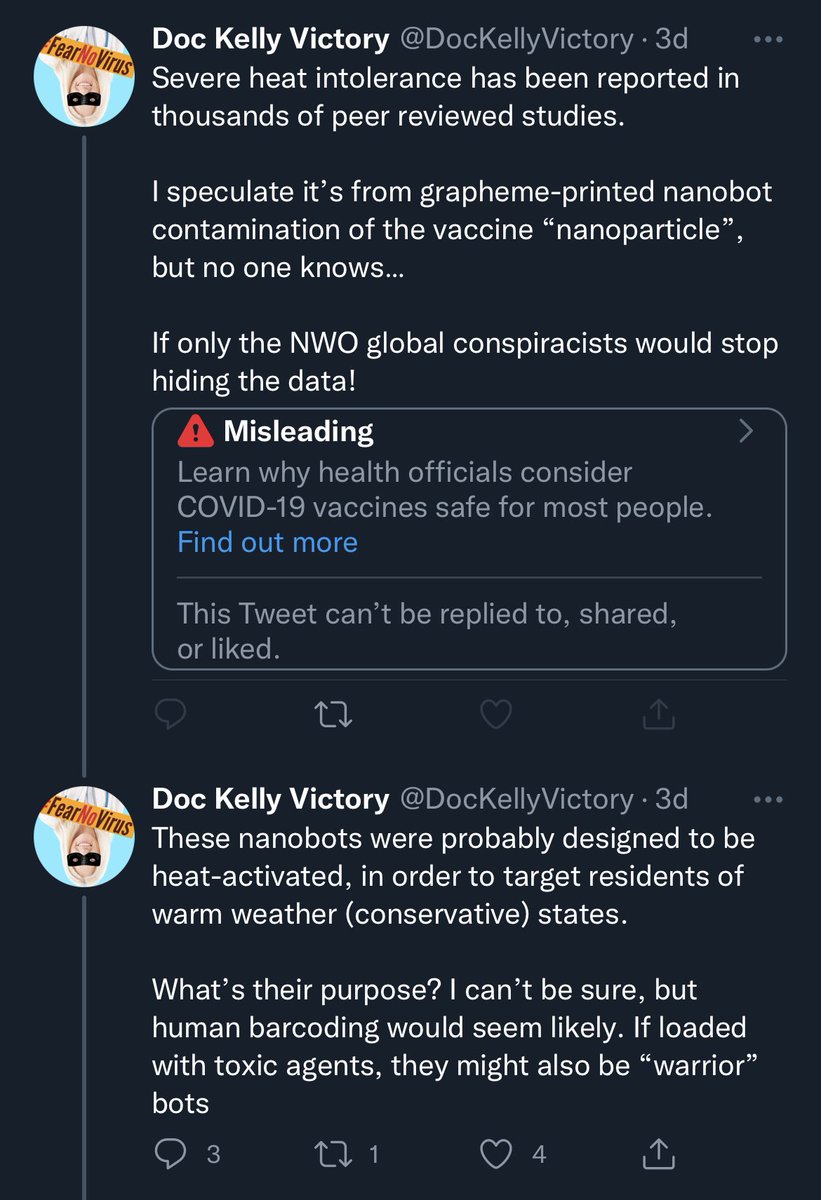Viewport: 821px width, 1200px height.
Task: Open Doc Kelly Victory name on first tweet
Action: tap(270, 40)
